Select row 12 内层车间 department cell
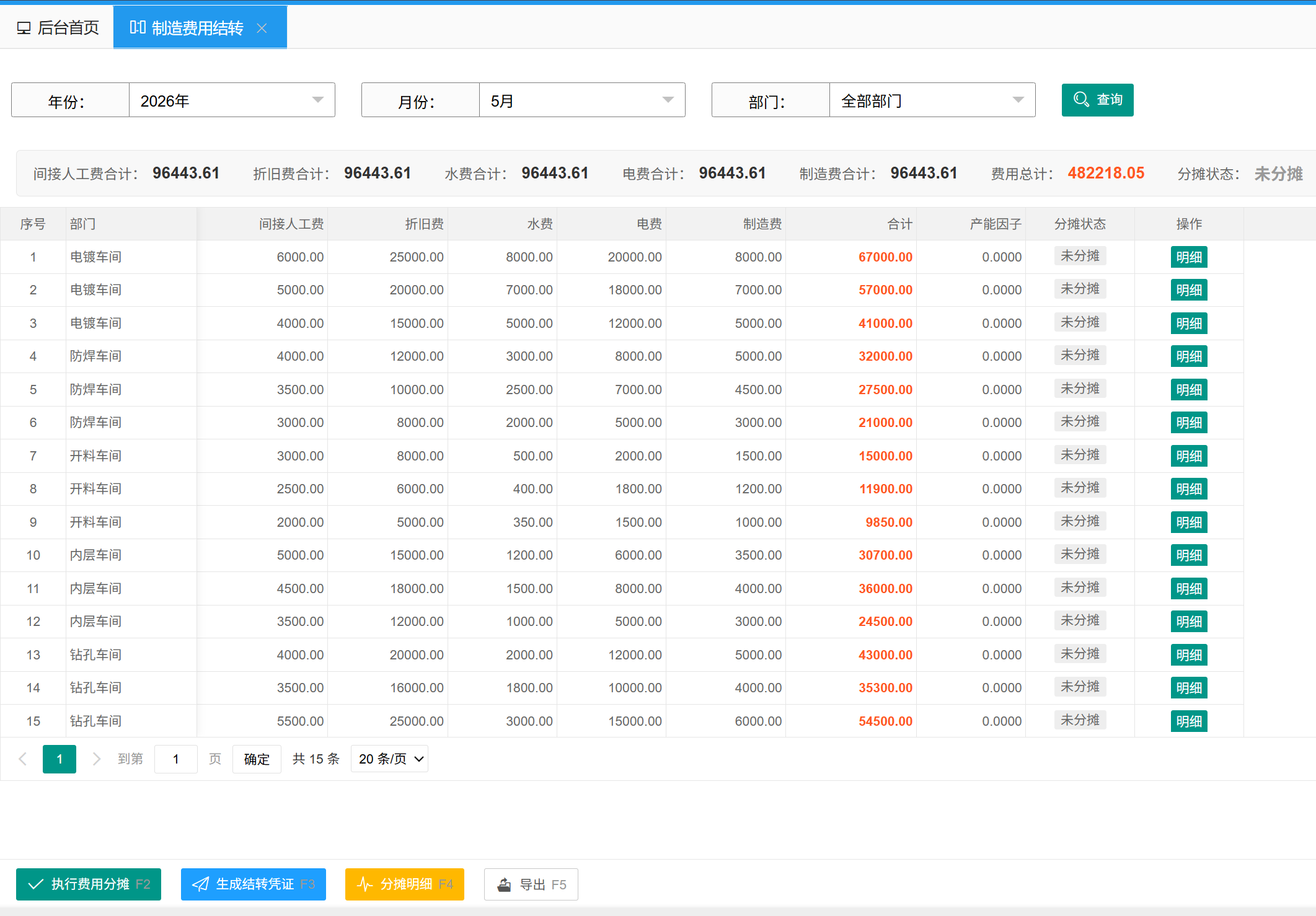1316x916 pixels. (x=131, y=622)
